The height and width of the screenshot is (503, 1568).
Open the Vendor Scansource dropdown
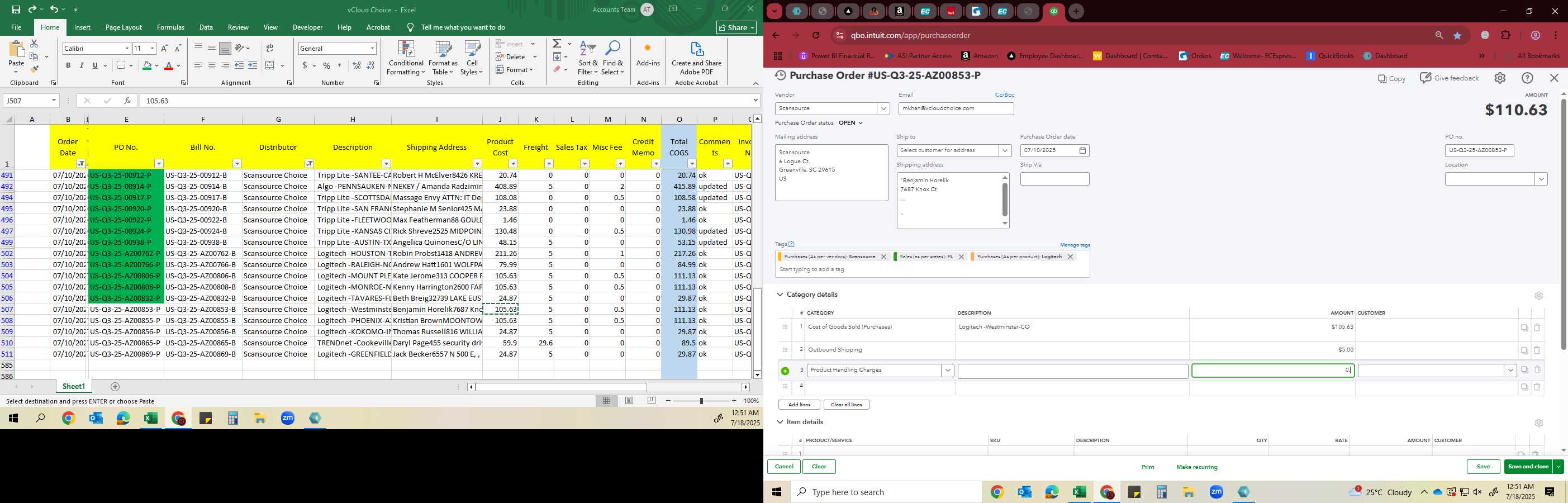tap(883, 108)
